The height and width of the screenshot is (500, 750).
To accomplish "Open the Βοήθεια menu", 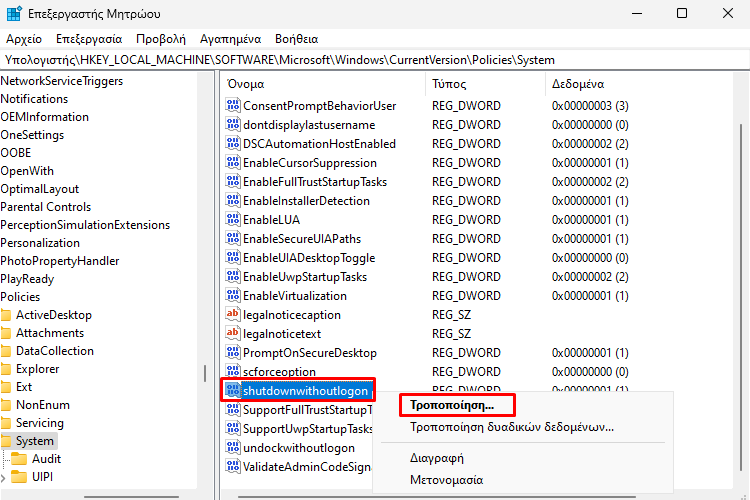I will pyautogui.click(x=297, y=39).
